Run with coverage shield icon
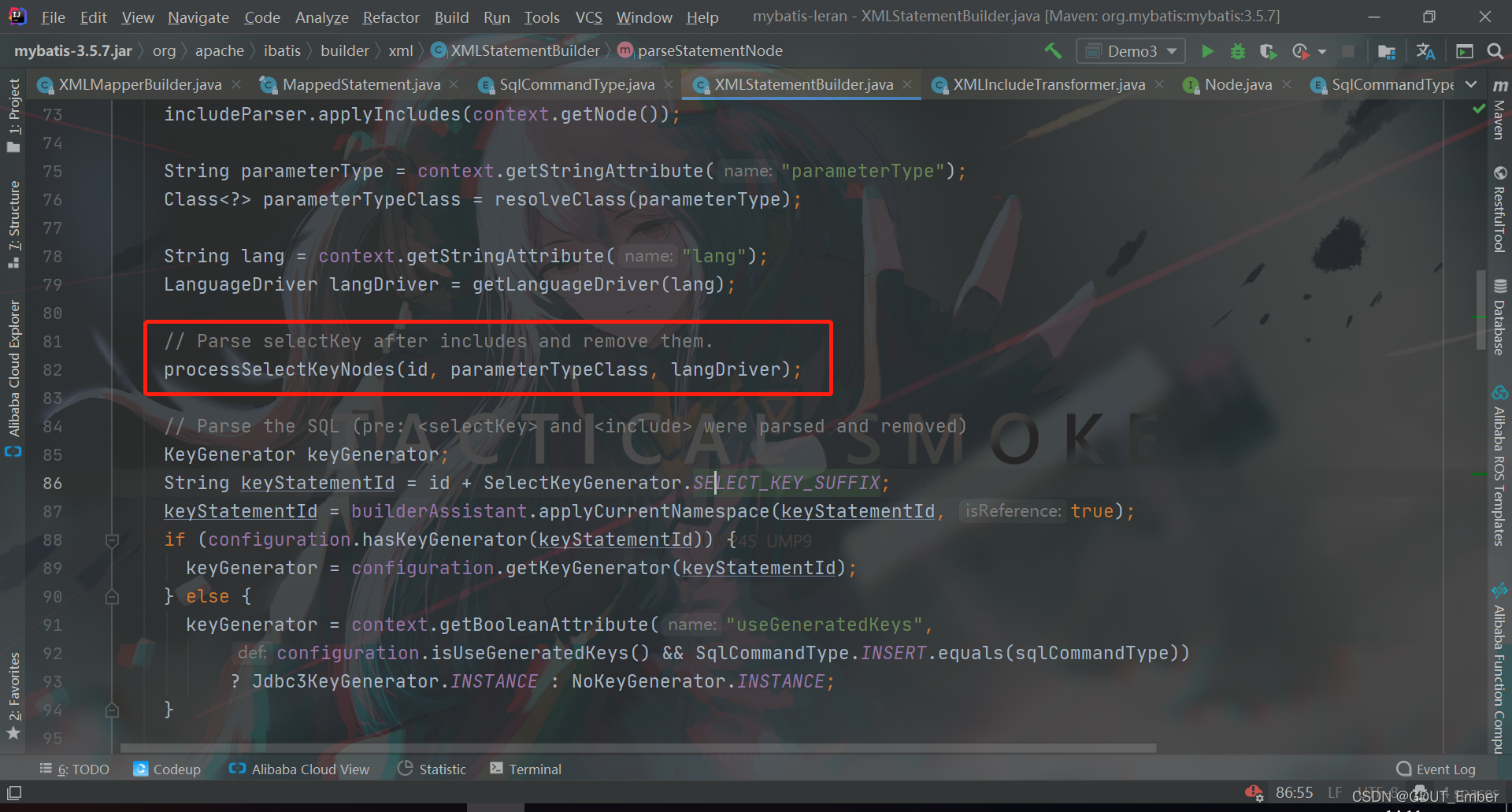This screenshot has height=812, width=1512. (x=1268, y=51)
